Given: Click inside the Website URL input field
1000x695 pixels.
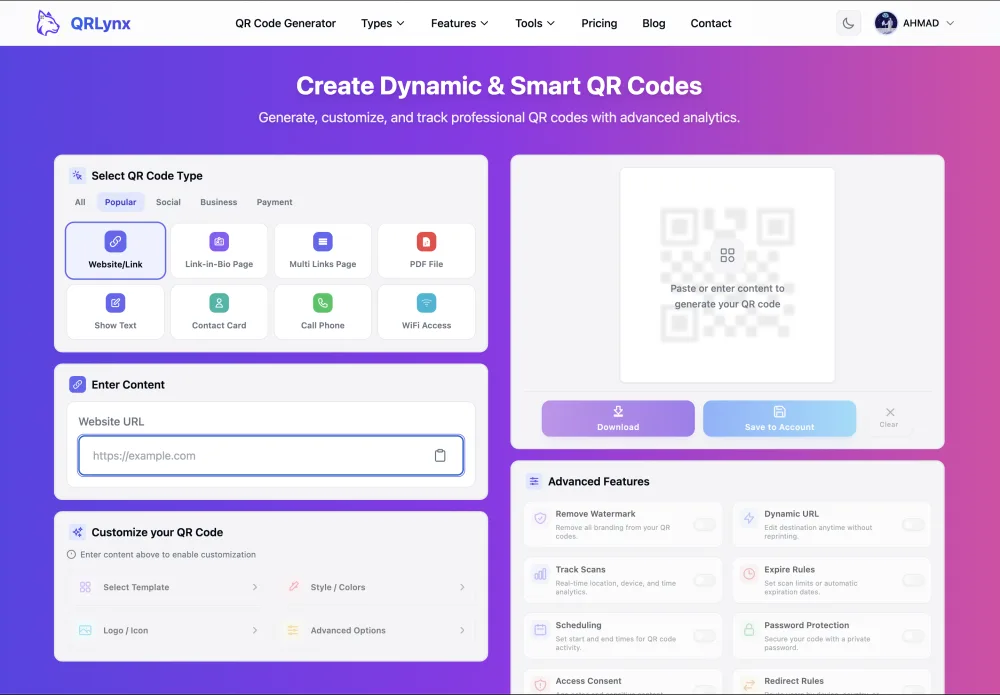Looking at the screenshot, I should click(260, 455).
